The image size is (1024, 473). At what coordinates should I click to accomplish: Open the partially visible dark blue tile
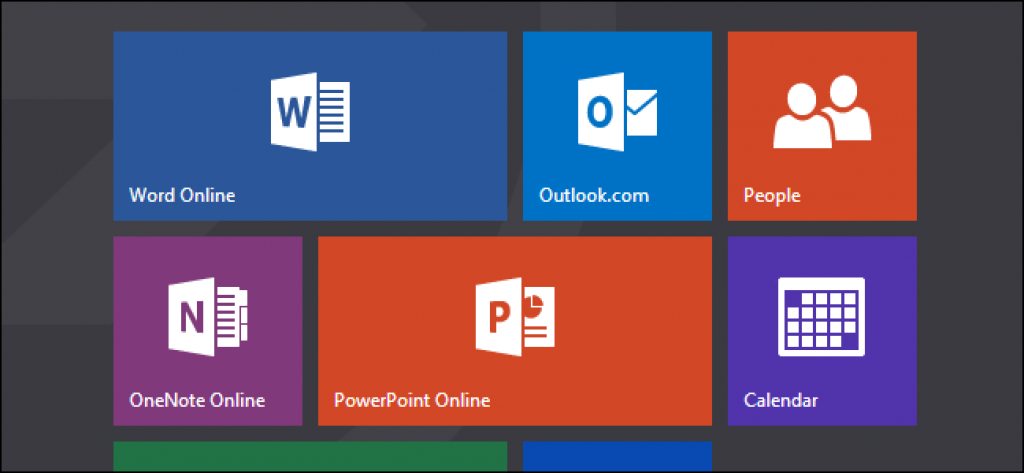click(x=617, y=456)
